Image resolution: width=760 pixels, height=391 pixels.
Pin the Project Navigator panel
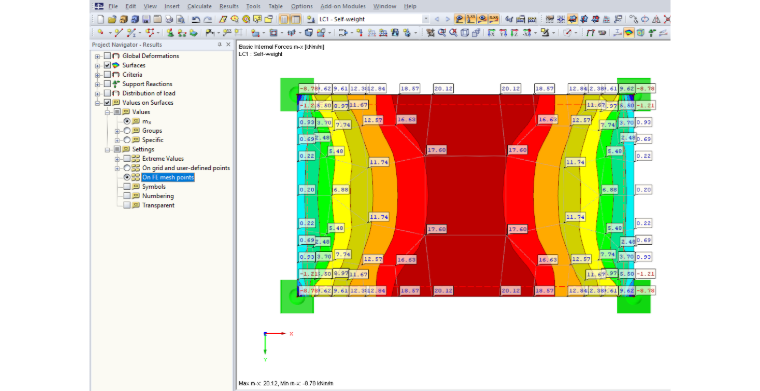point(219,45)
